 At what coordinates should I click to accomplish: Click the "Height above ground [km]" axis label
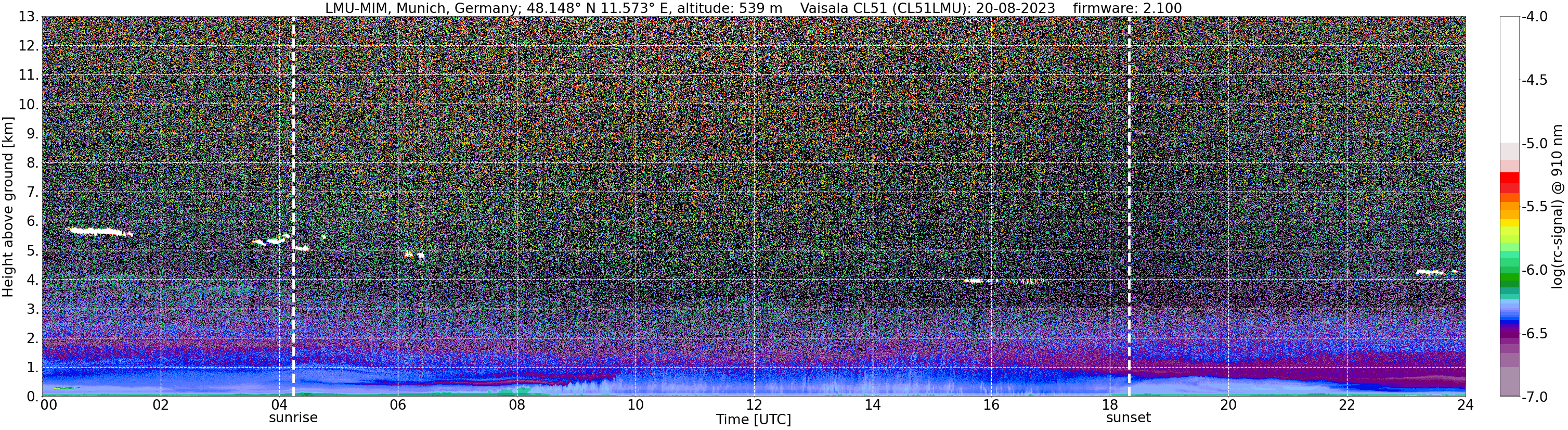(8, 207)
